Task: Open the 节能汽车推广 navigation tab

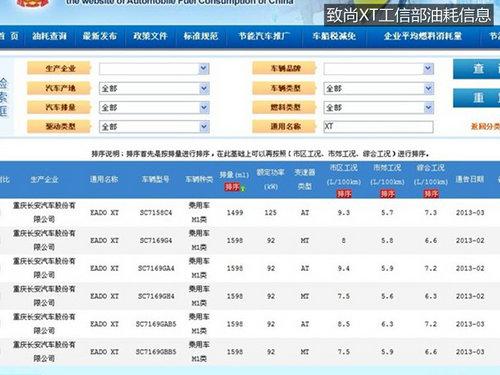Action: (264, 36)
